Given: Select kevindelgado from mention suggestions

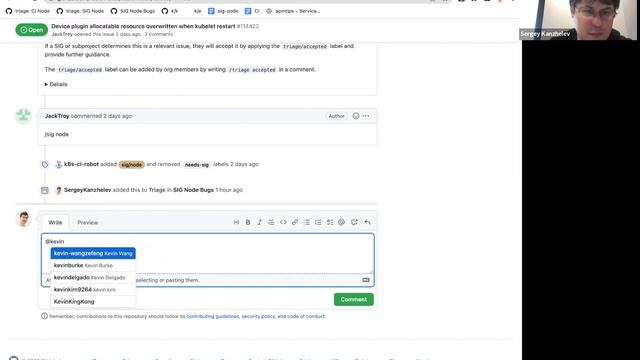Looking at the screenshot, I should 93,278.
